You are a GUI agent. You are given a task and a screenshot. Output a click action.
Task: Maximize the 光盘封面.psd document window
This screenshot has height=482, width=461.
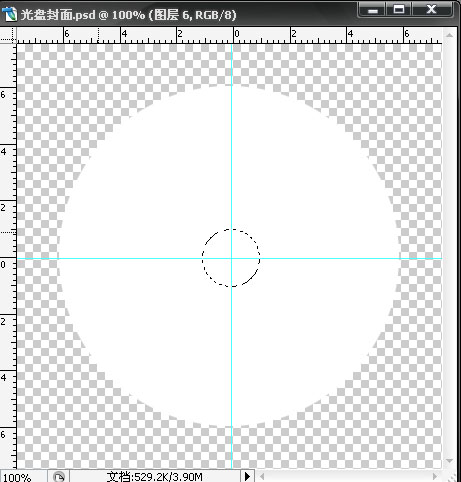click(x=399, y=9)
